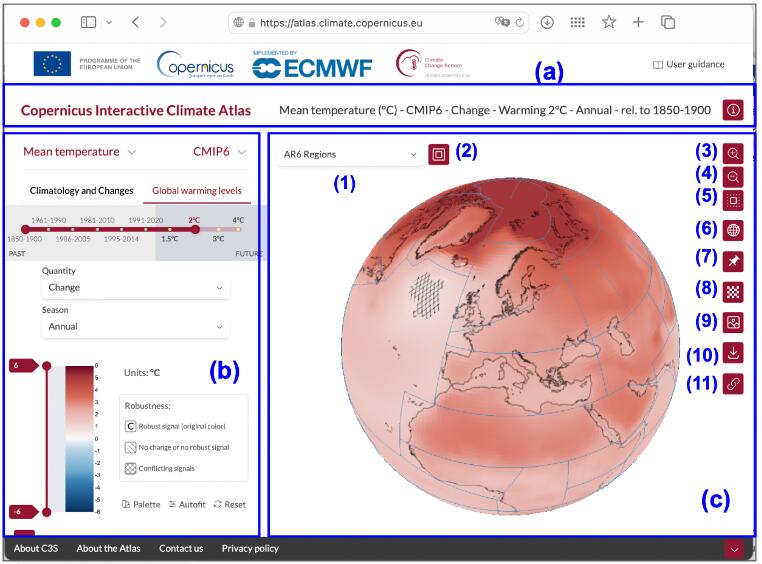Click the square region icon beside AR6 Regions
762x564 pixels.
(438, 154)
